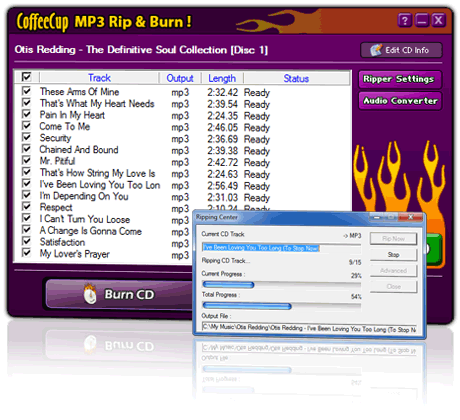This screenshot has width=460, height=420.
Task: Launch the Audio Converter
Action: point(400,101)
